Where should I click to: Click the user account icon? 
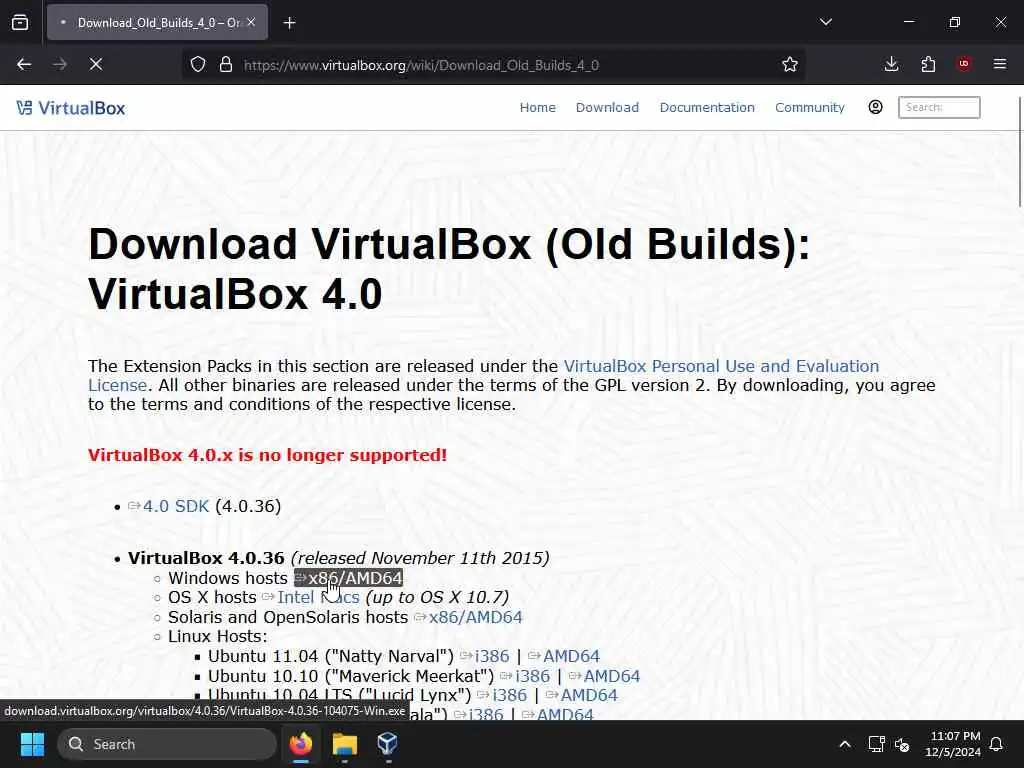(x=875, y=107)
